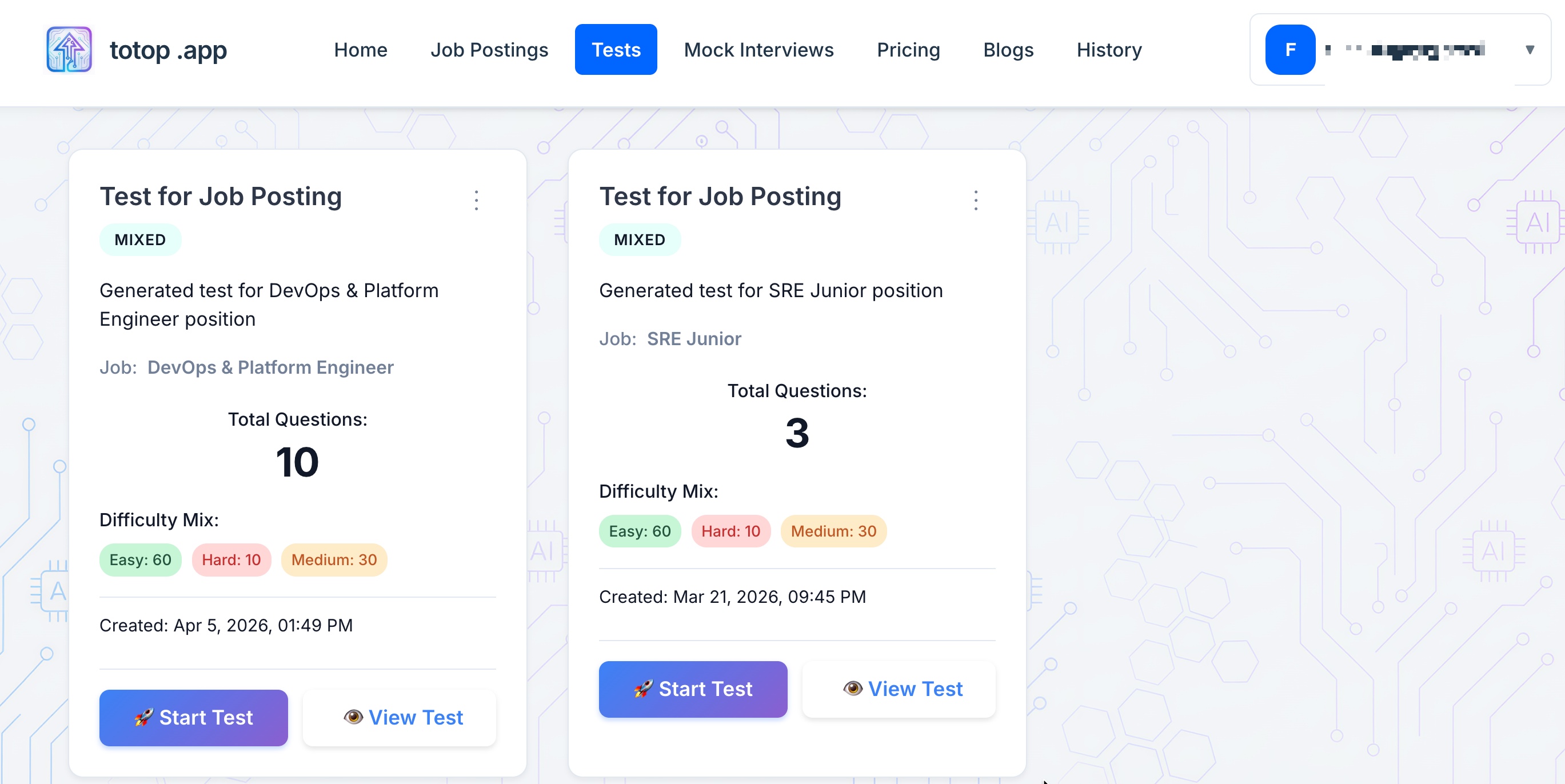Viewport: 1565px width, 784px height.
Task: Expand the user account dropdown arrow
Action: click(1530, 49)
